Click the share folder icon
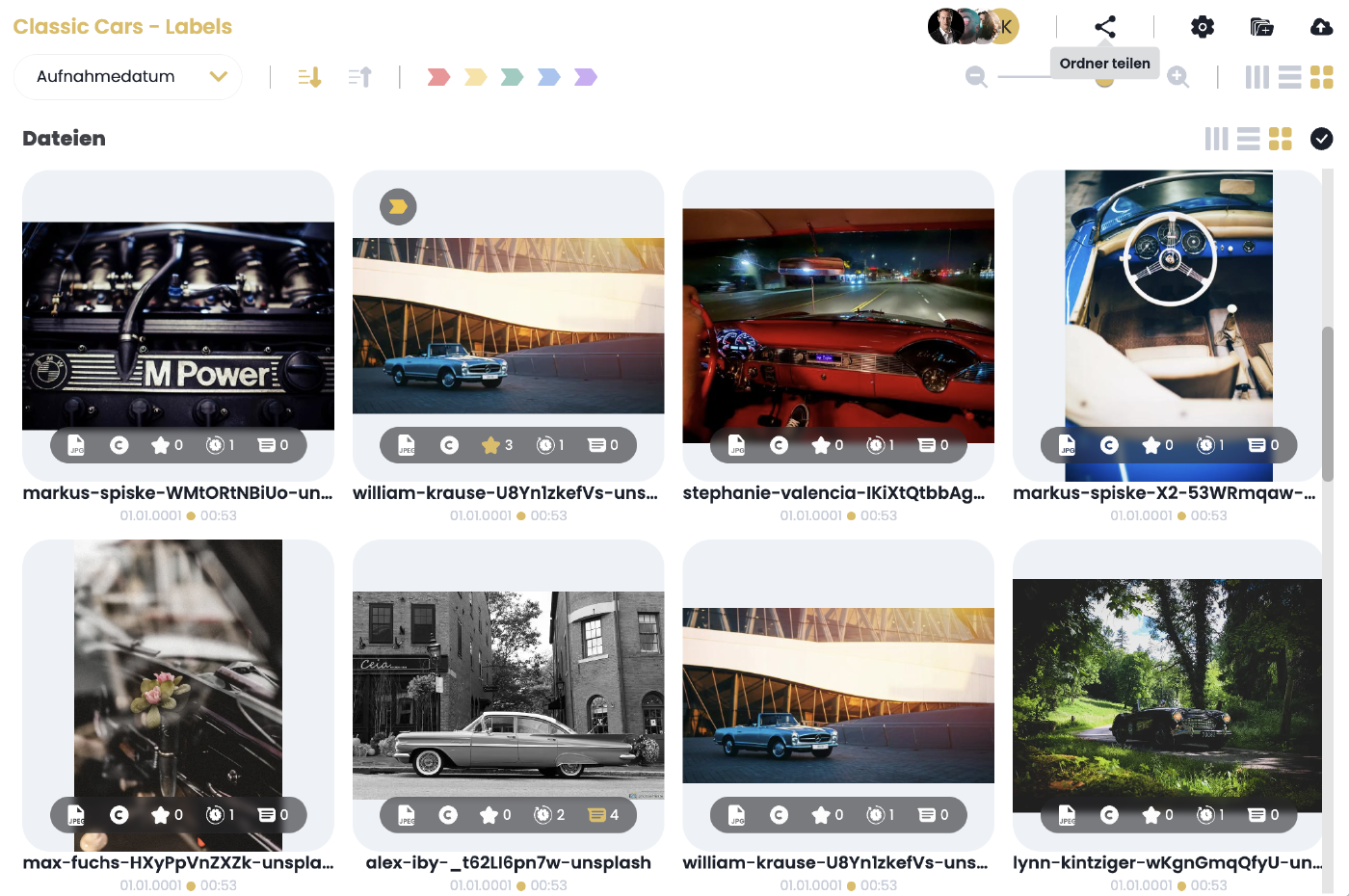 (x=1105, y=27)
